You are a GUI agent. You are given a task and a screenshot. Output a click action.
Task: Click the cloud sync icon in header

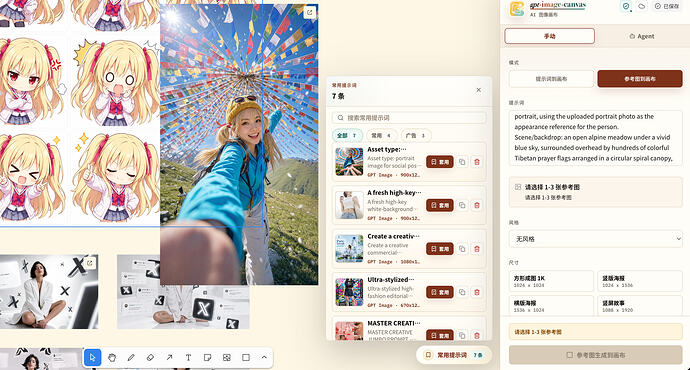[642, 6]
